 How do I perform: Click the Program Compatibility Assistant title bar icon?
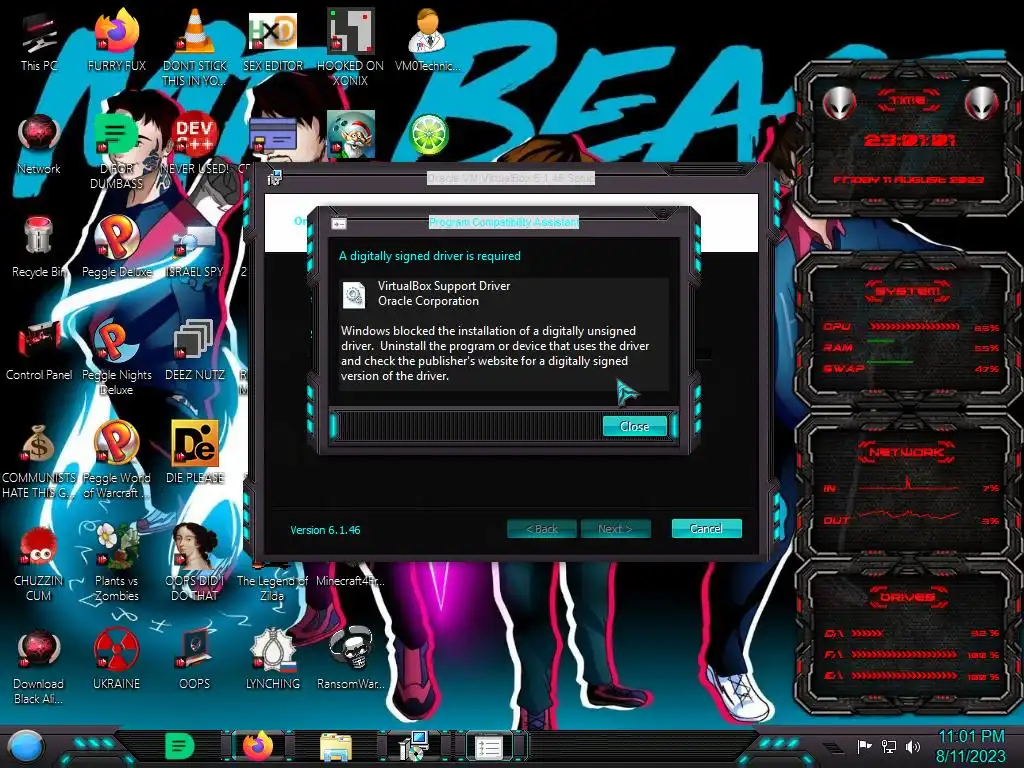click(x=339, y=223)
